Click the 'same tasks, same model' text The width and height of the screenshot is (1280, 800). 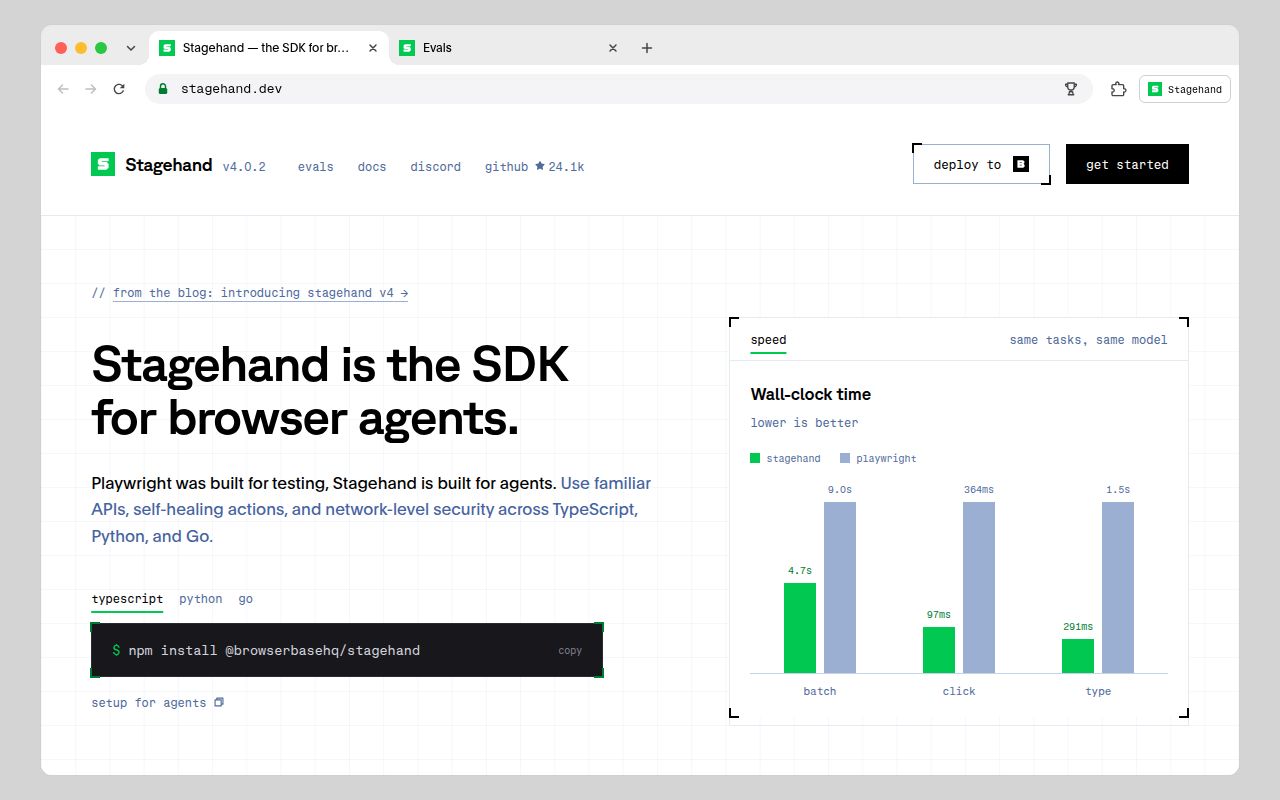[x=1089, y=340]
